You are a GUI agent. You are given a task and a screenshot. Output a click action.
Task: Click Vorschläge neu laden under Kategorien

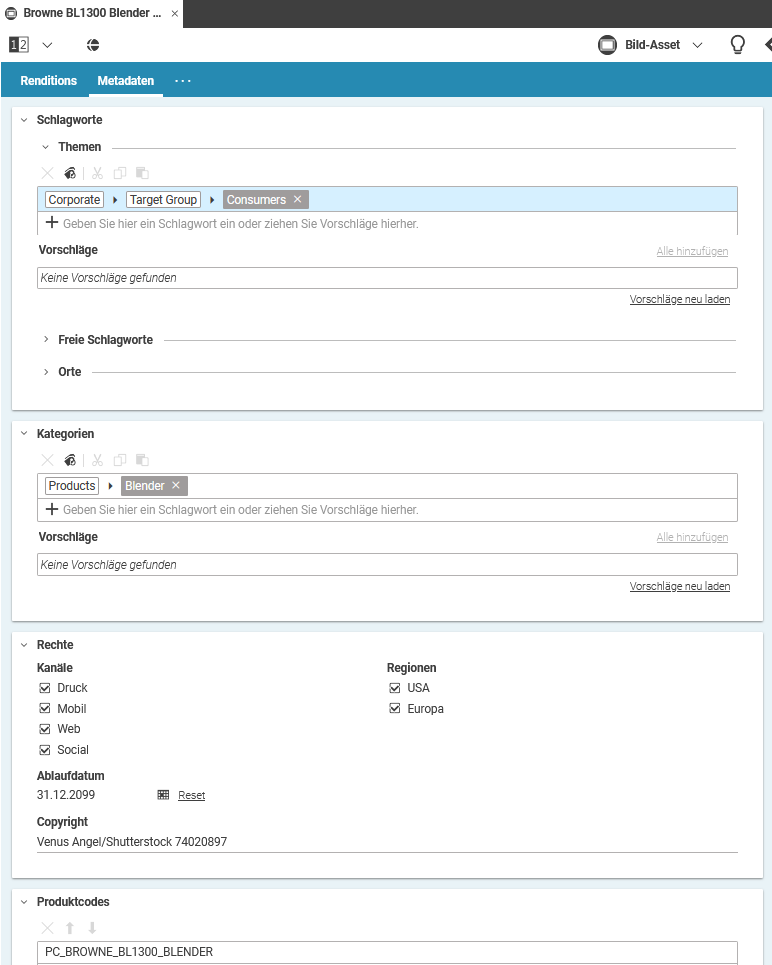680,587
